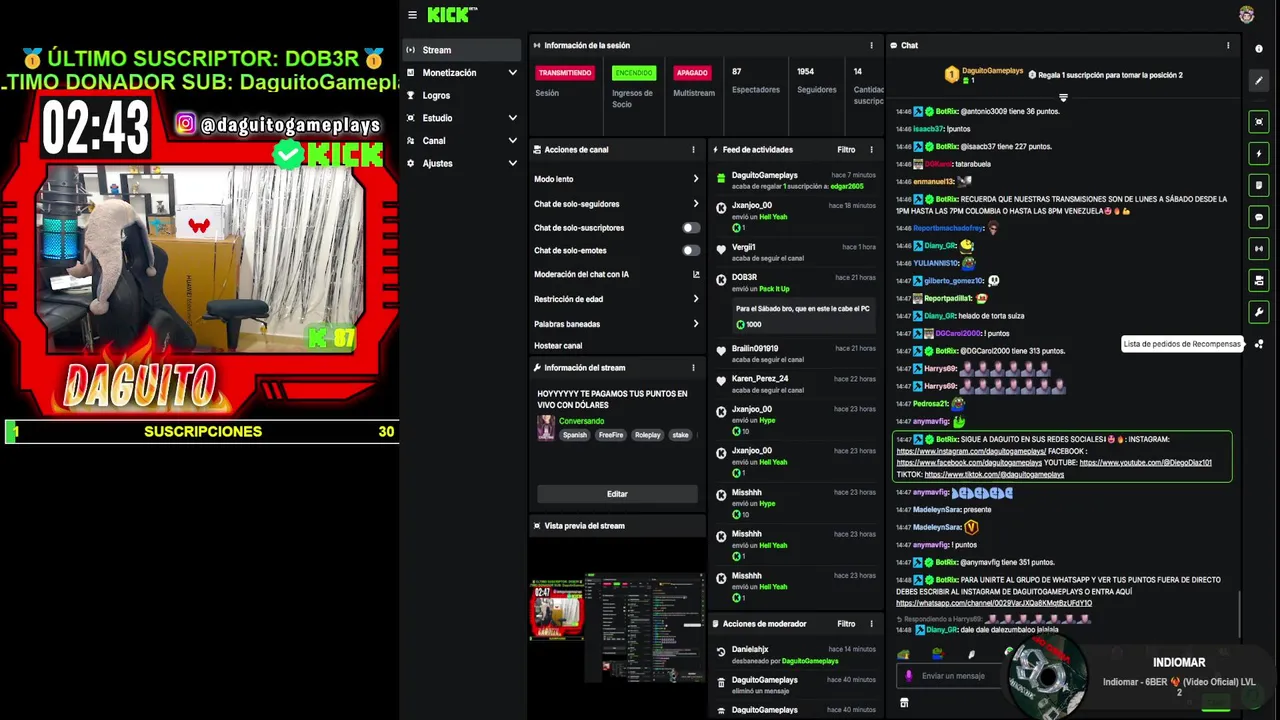Screen dimensions: 1280x720
Task: Toggle Chat de solo-emotes switch
Action: click(x=691, y=251)
